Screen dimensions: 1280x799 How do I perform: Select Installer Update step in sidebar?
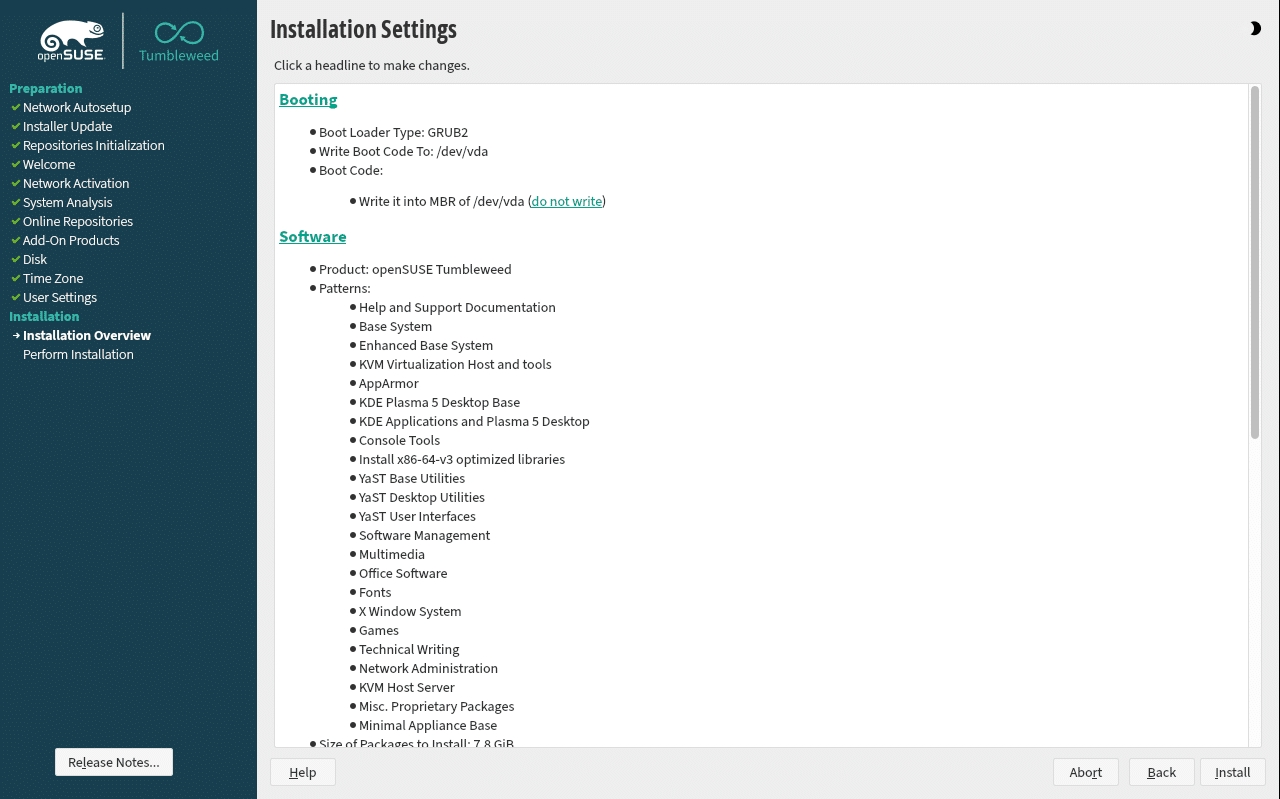67,126
